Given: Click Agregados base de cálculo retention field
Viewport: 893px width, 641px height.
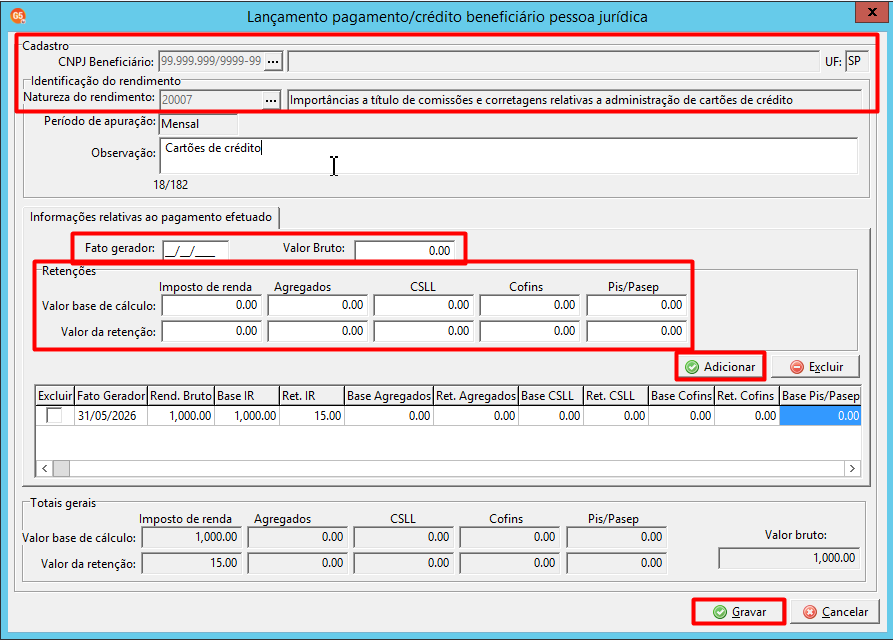Looking at the screenshot, I should 317,305.
